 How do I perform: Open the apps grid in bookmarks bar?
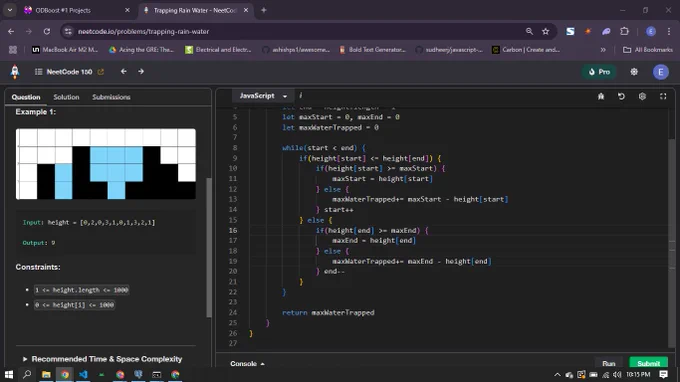tap(13, 50)
